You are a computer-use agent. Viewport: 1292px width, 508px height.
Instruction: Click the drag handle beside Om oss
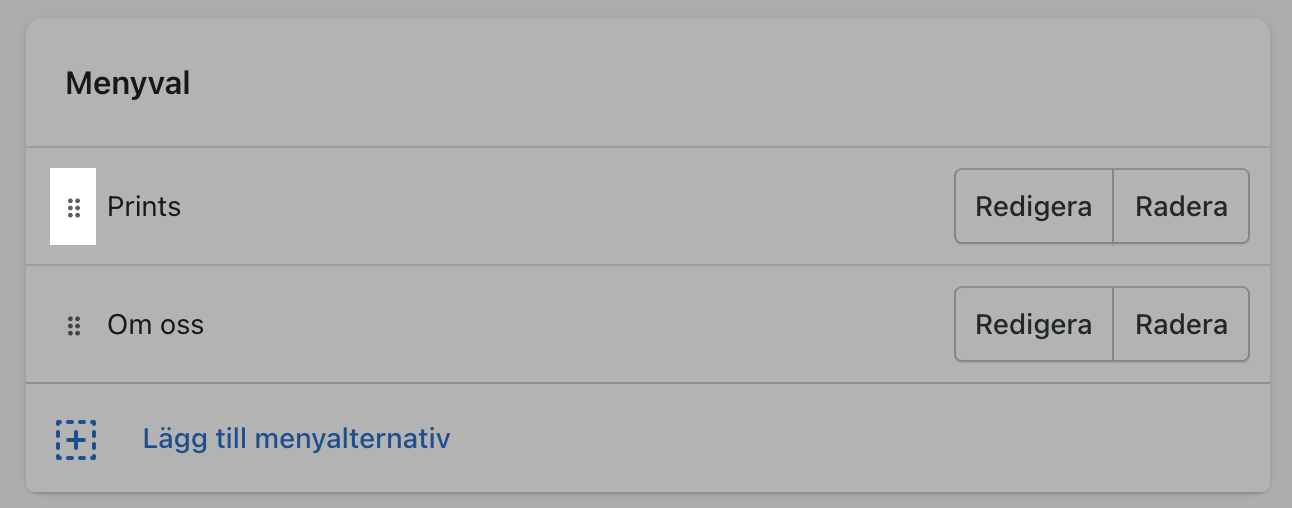pos(73,325)
